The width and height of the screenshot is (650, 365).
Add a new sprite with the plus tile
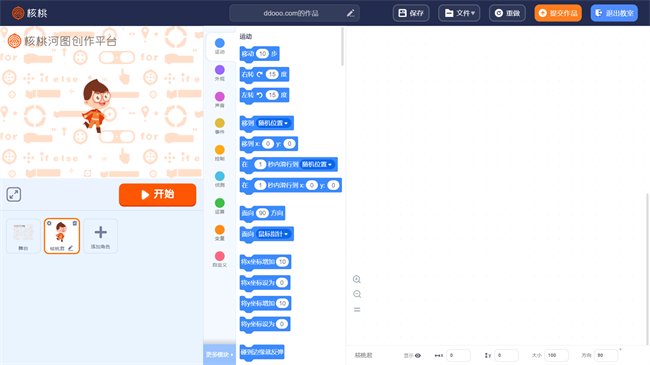point(100,236)
